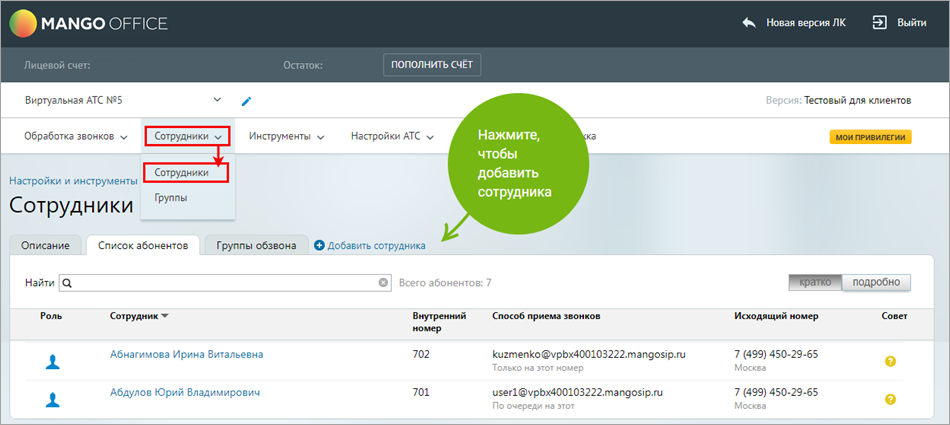
Task: Select Группы in the Сотрудники submenu
Action: [170, 198]
